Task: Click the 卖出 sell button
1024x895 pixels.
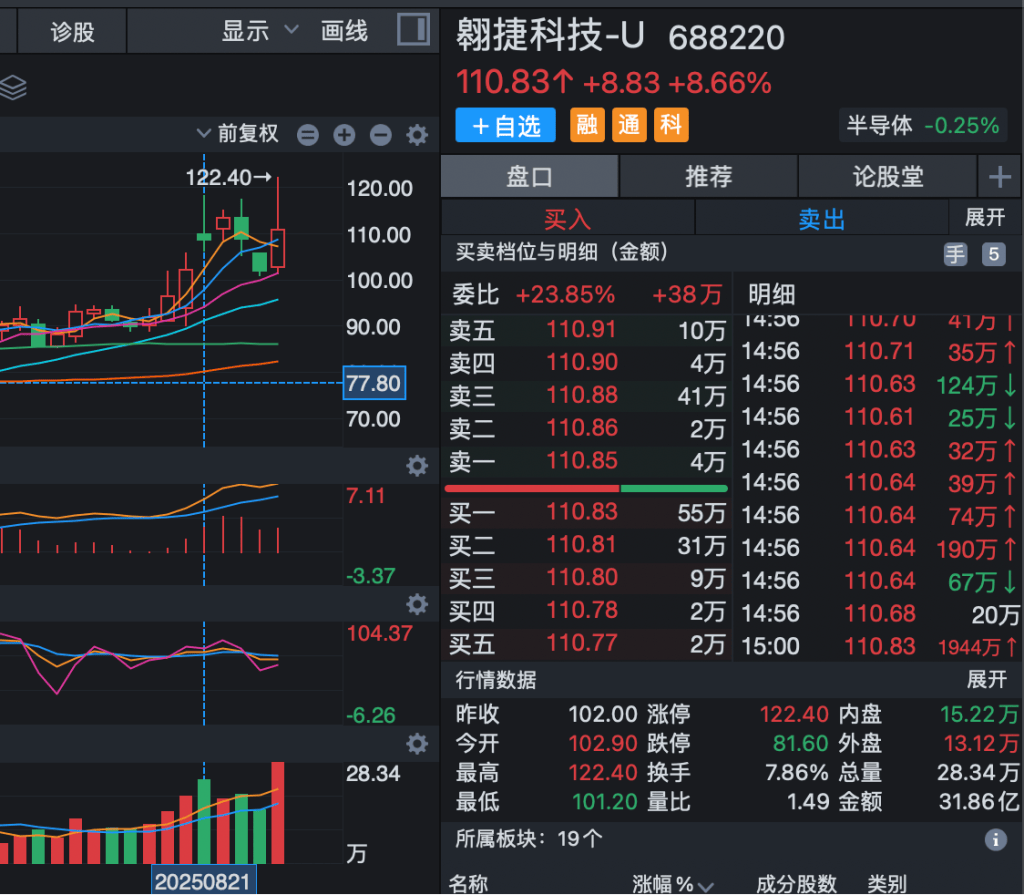Action: pos(822,218)
